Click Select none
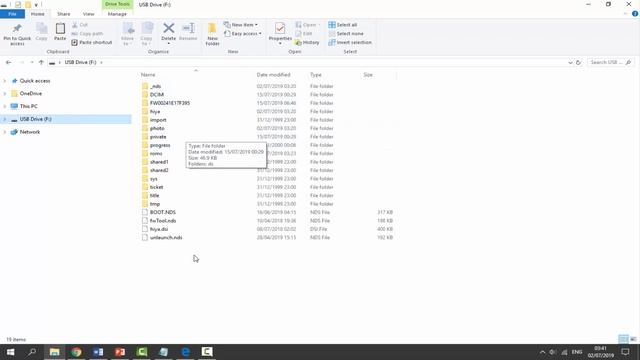The width and height of the screenshot is (640, 360). click(x=346, y=33)
